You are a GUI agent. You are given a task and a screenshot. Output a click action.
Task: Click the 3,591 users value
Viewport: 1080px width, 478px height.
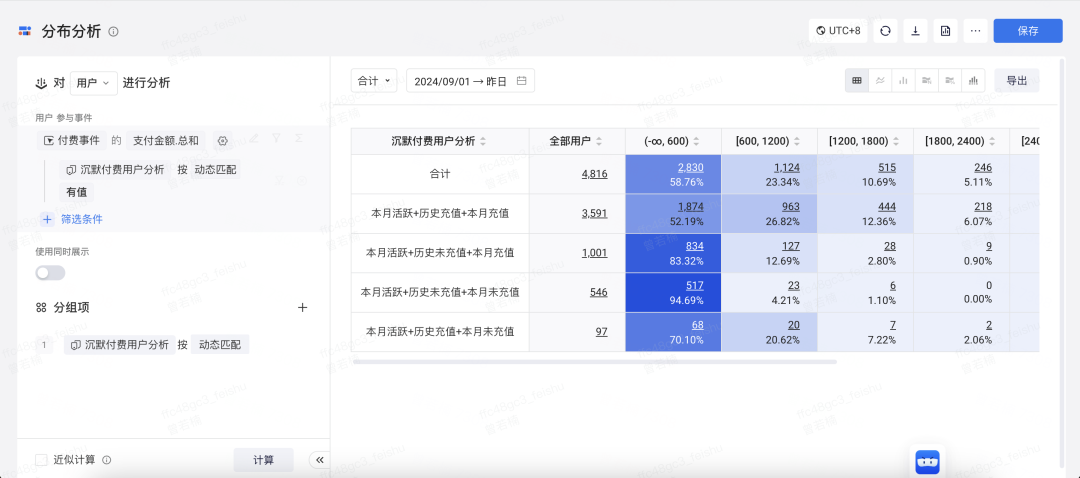594,214
